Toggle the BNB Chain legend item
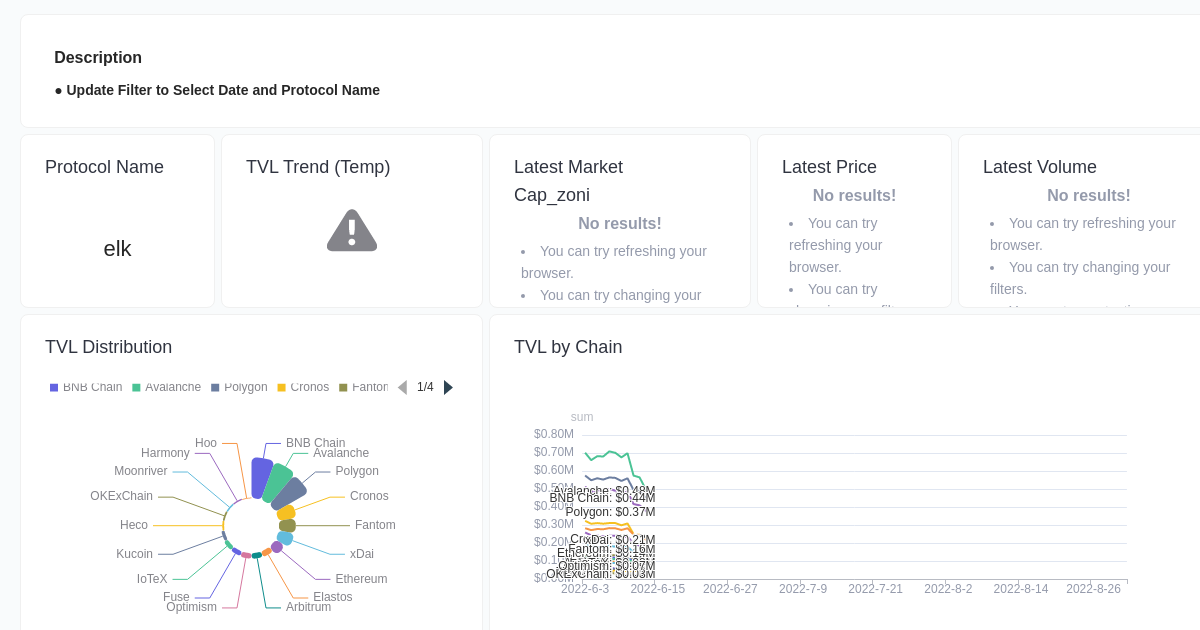The width and height of the screenshot is (1200, 630). click(86, 387)
